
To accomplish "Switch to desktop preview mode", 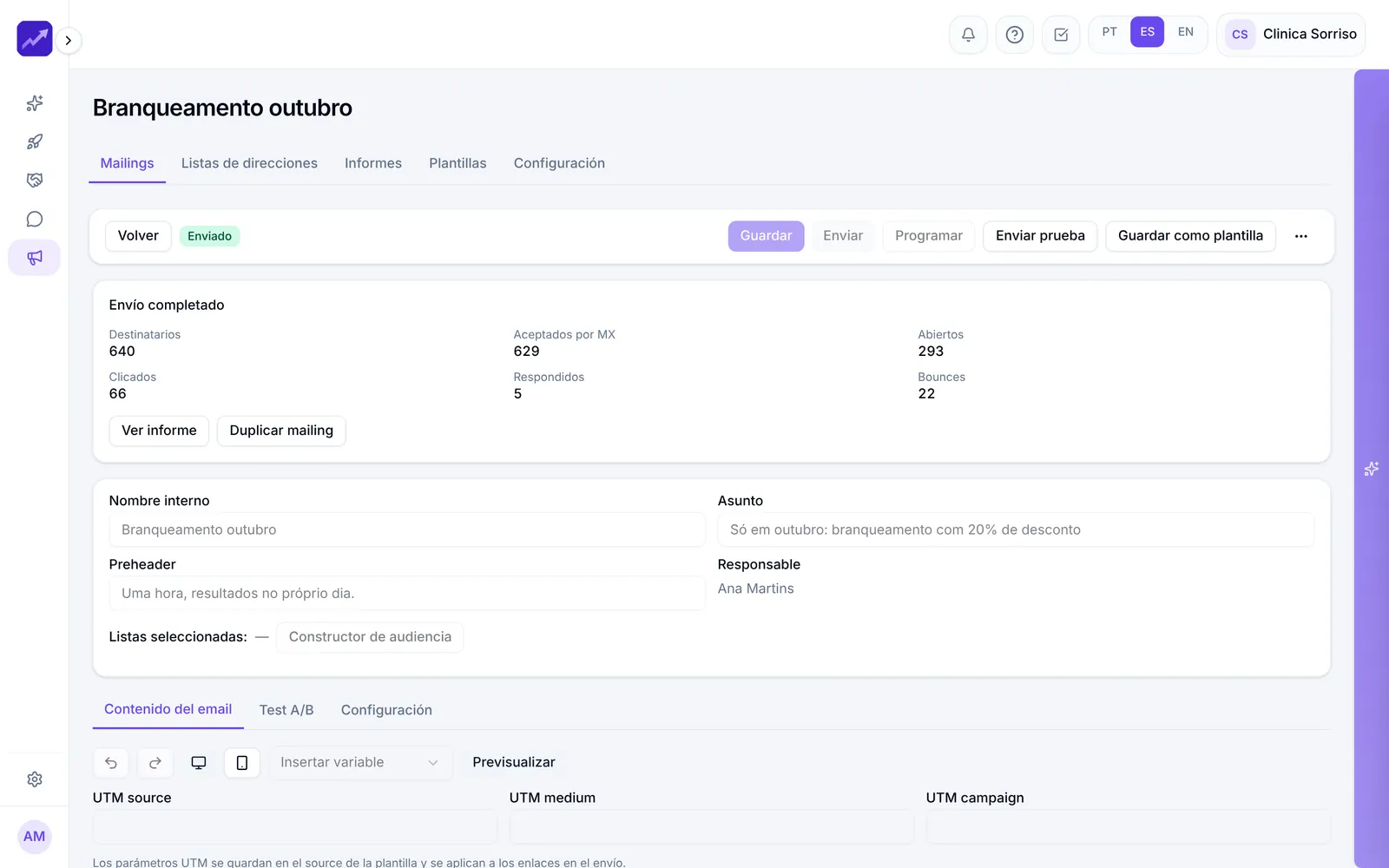I will tap(199, 763).
